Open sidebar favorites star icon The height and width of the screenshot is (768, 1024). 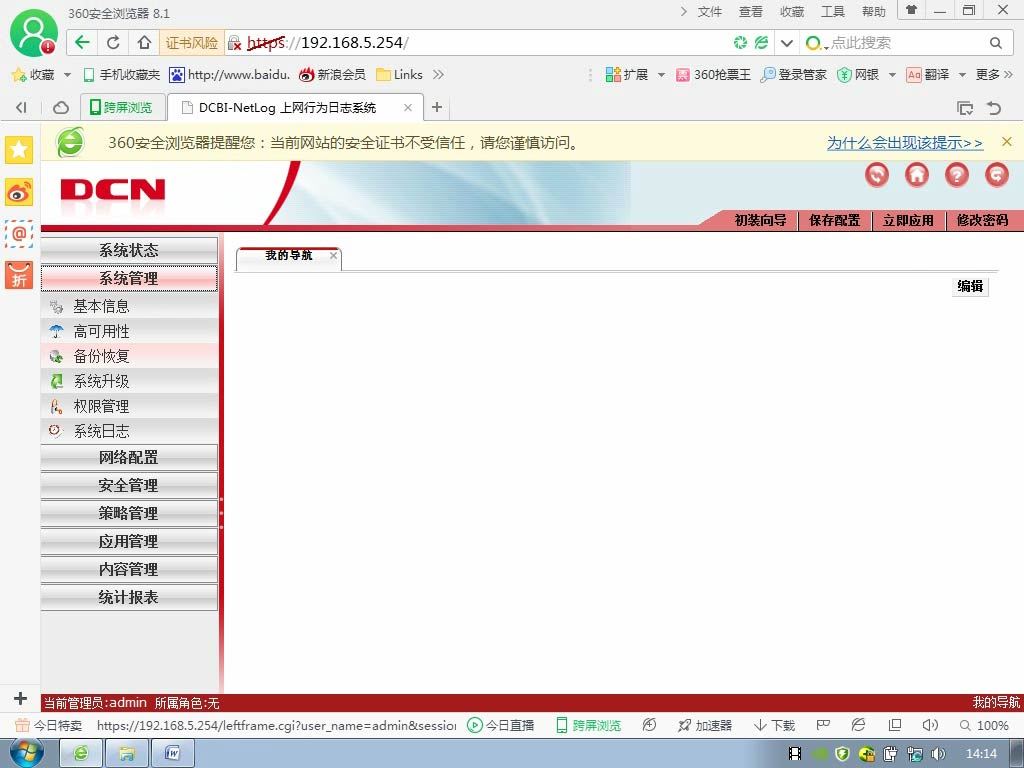point(19,150)
